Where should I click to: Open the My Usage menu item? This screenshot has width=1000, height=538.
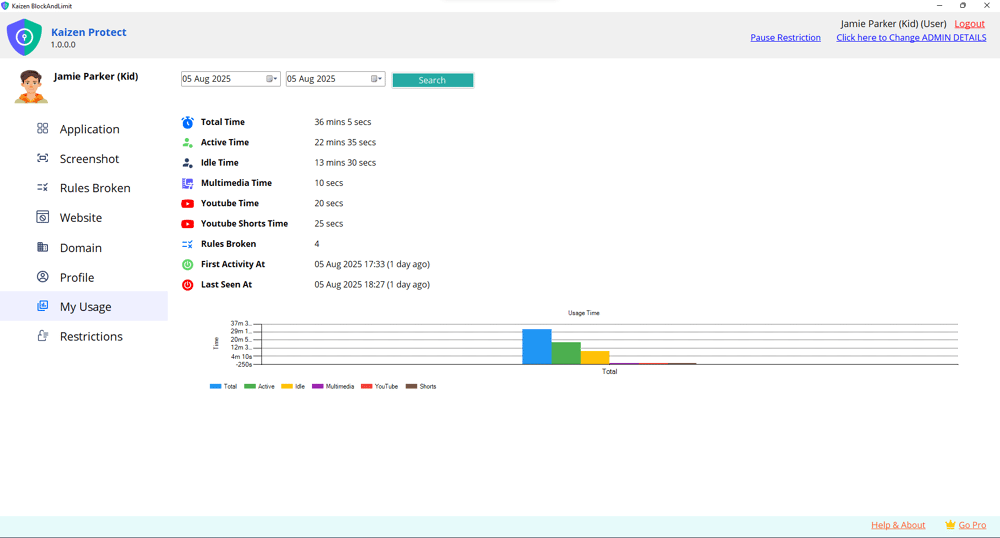coord(85,307)
